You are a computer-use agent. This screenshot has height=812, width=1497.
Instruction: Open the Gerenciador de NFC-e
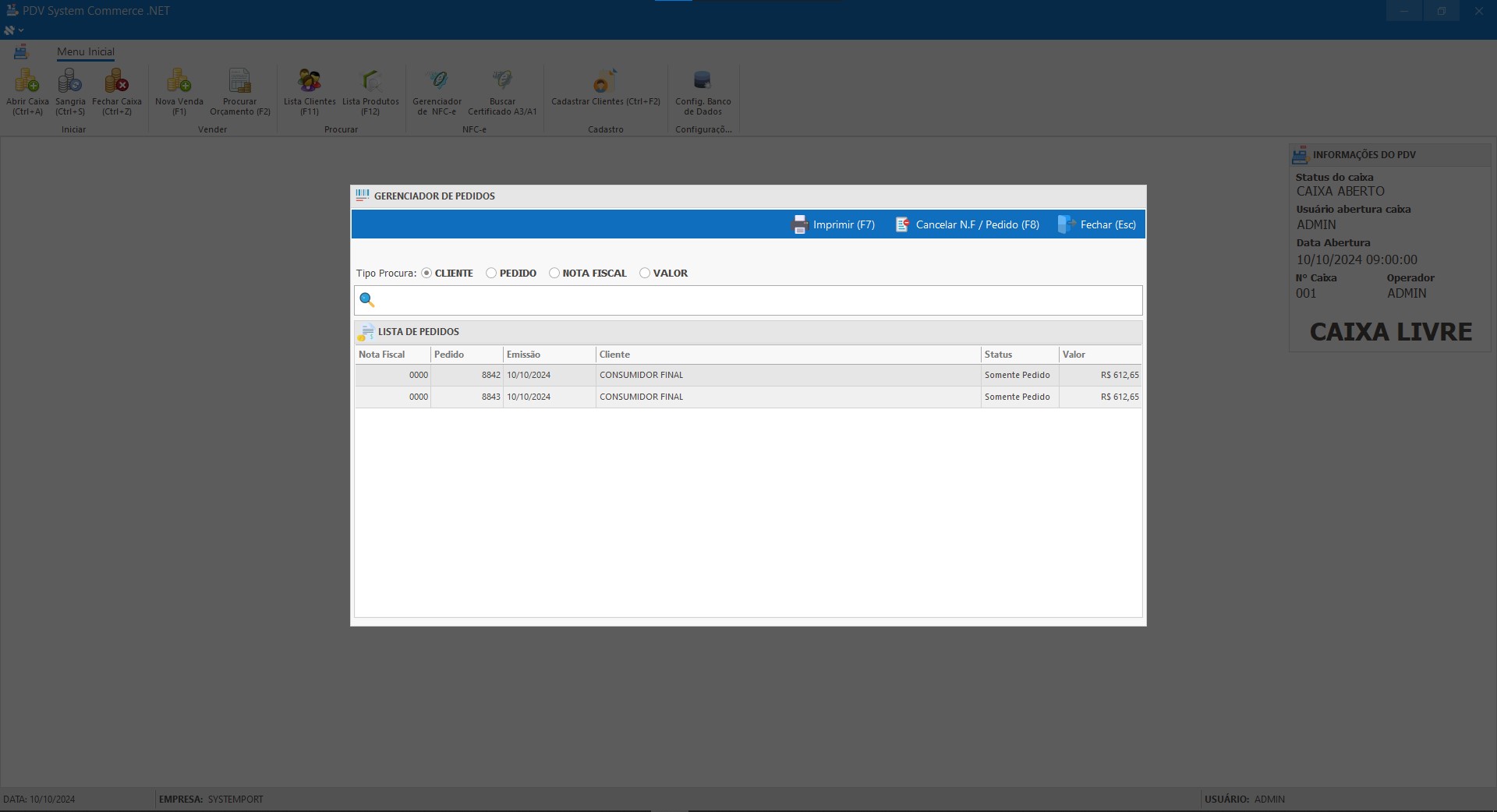tap(437, 81)
